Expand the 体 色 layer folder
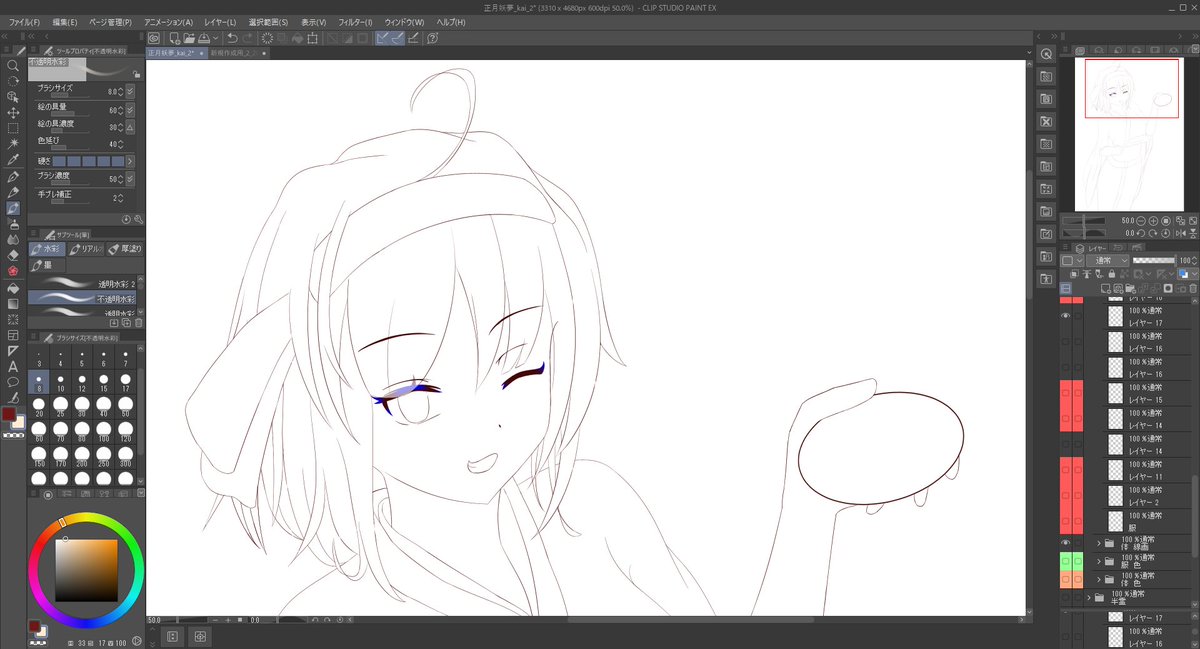This screenshot has height=649, width=1200. point(1099,579)
